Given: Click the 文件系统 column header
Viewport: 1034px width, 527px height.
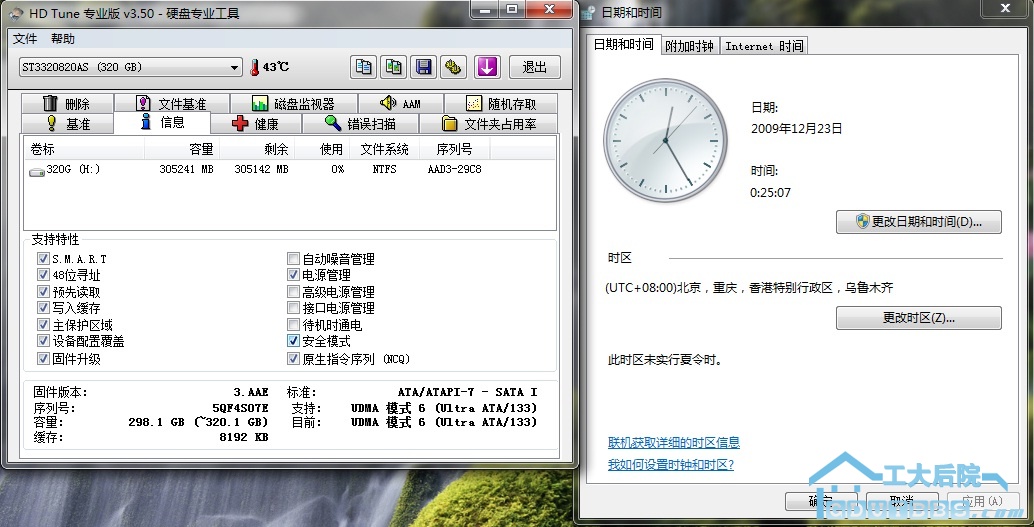Looking at the screenshot, I should [385, 149].
